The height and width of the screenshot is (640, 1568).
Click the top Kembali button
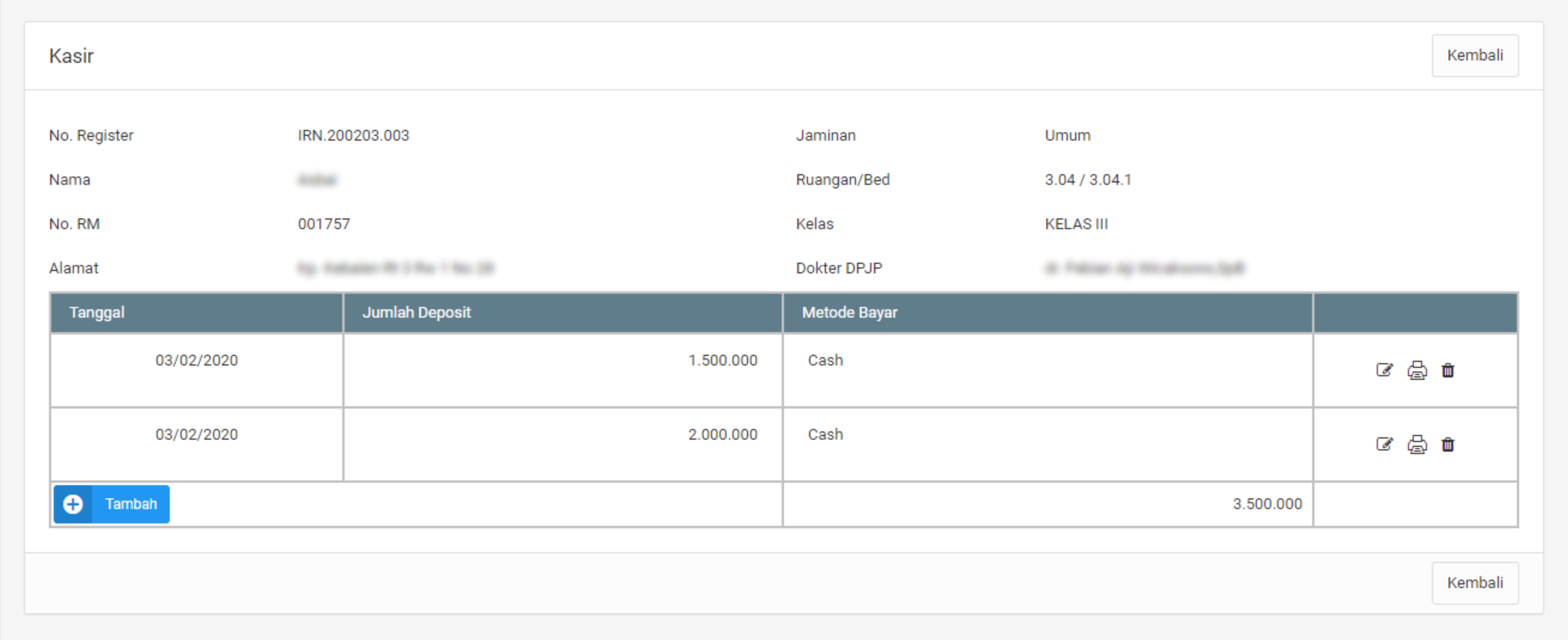point(1474,55)
